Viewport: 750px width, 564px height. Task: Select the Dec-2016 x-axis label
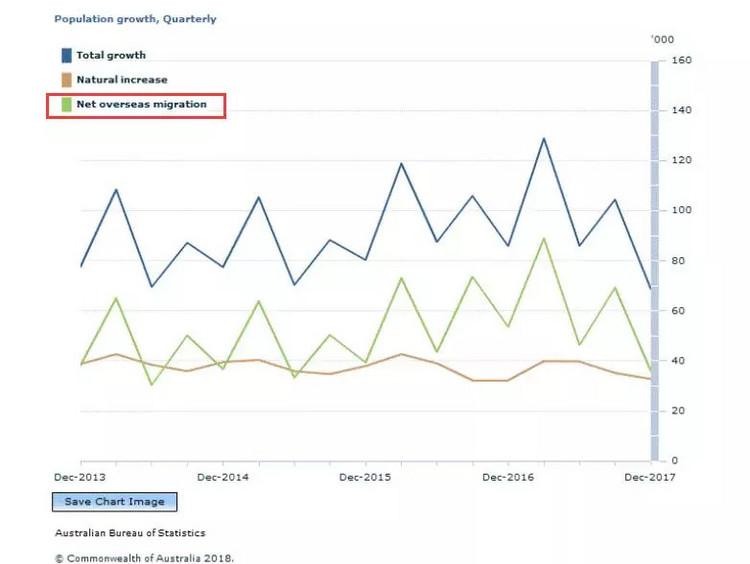point(508,477)
